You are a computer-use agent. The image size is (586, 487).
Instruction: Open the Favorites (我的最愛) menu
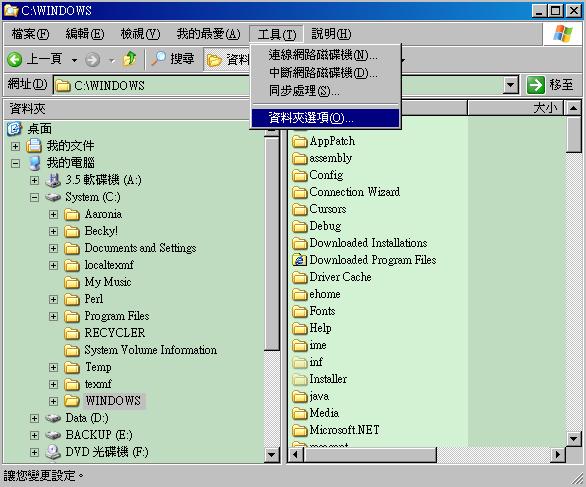[208, 34]
